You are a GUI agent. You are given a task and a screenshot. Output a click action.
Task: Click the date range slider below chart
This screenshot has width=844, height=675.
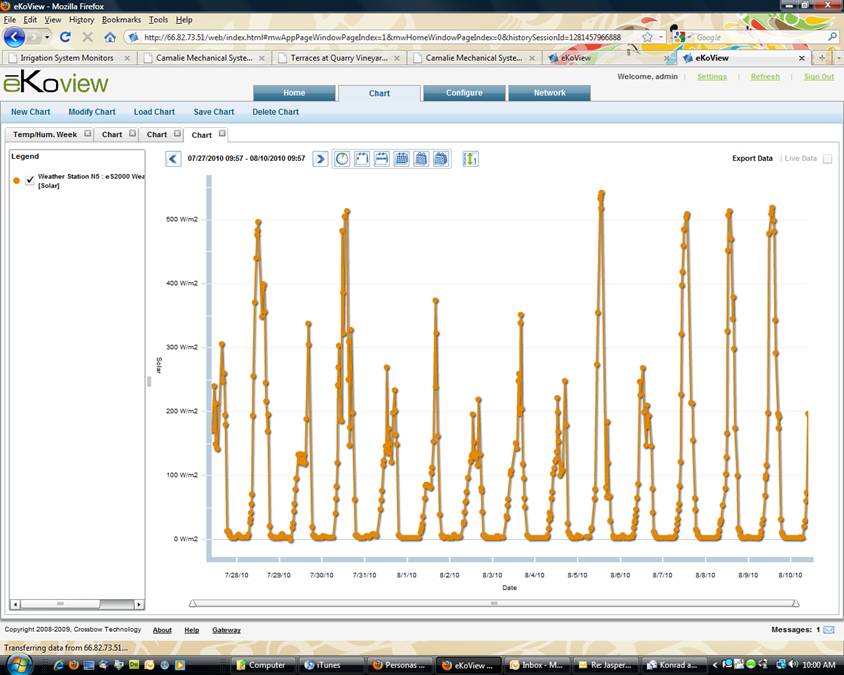point(494,604)
